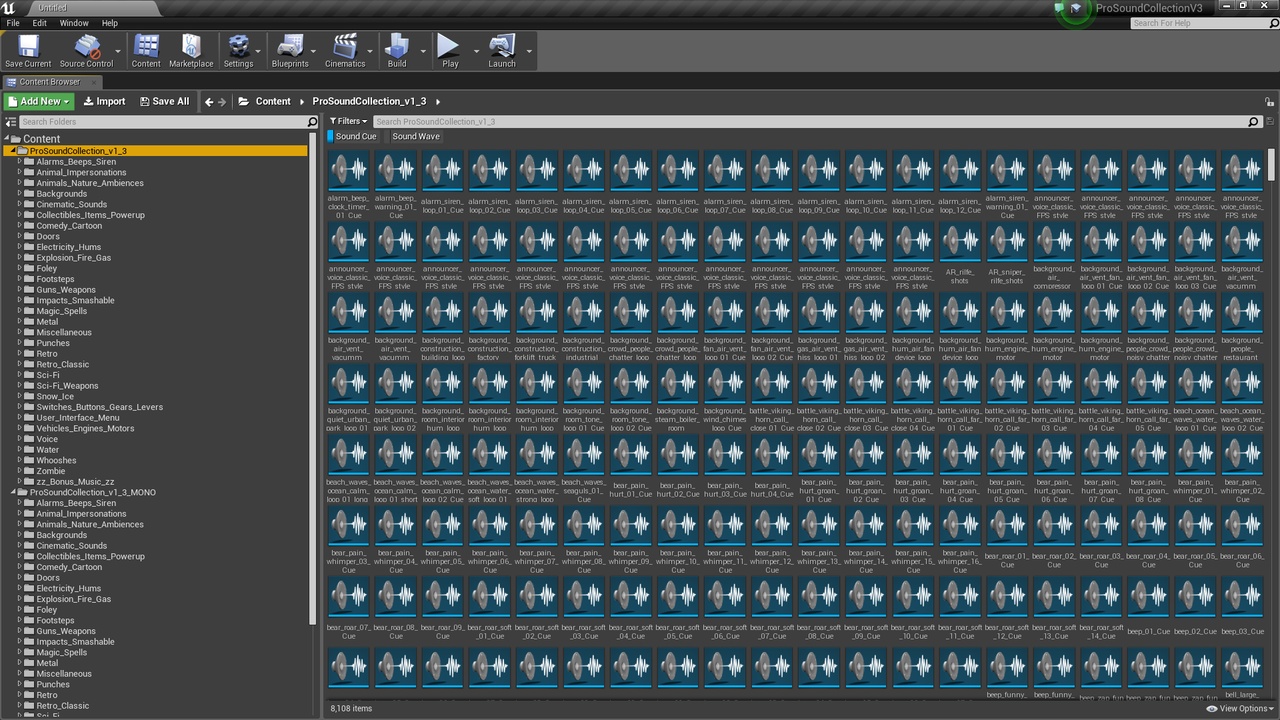This screenshot has width=1280, height=720.
Task: Open the Add New dropdown
Action: (x=39, y=101)
